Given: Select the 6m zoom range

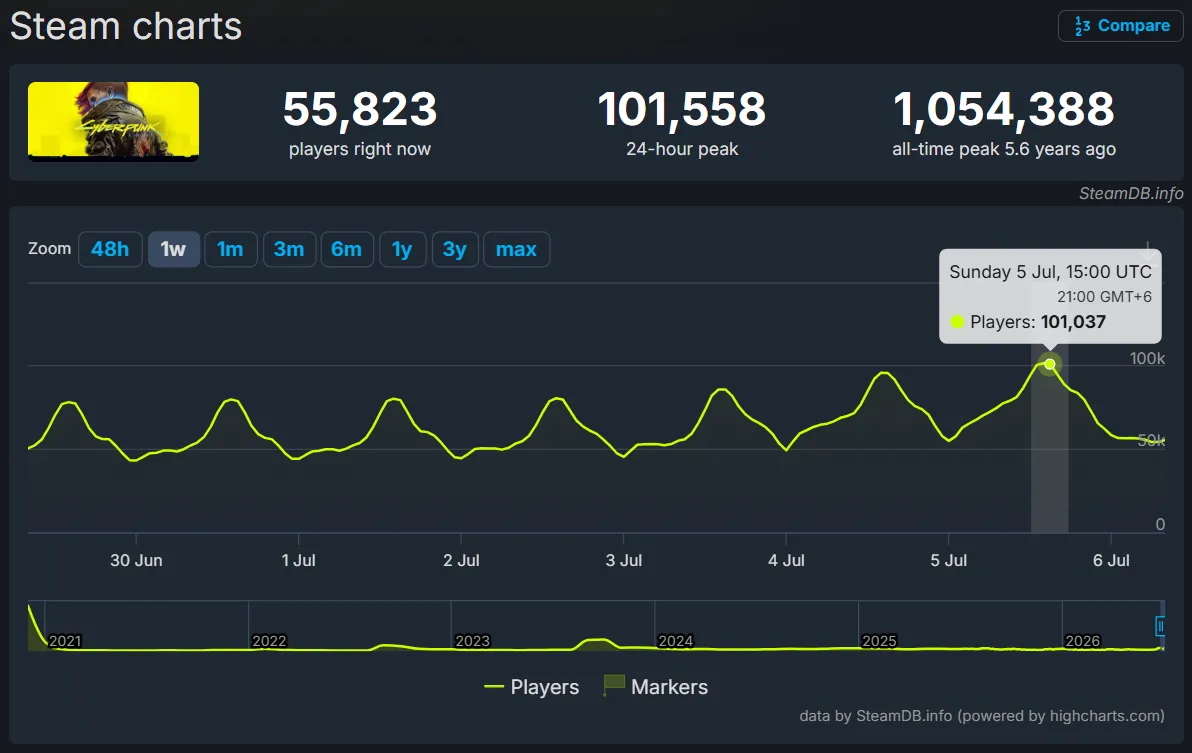Looking at the screenshot, I should (x=347, y=249).
